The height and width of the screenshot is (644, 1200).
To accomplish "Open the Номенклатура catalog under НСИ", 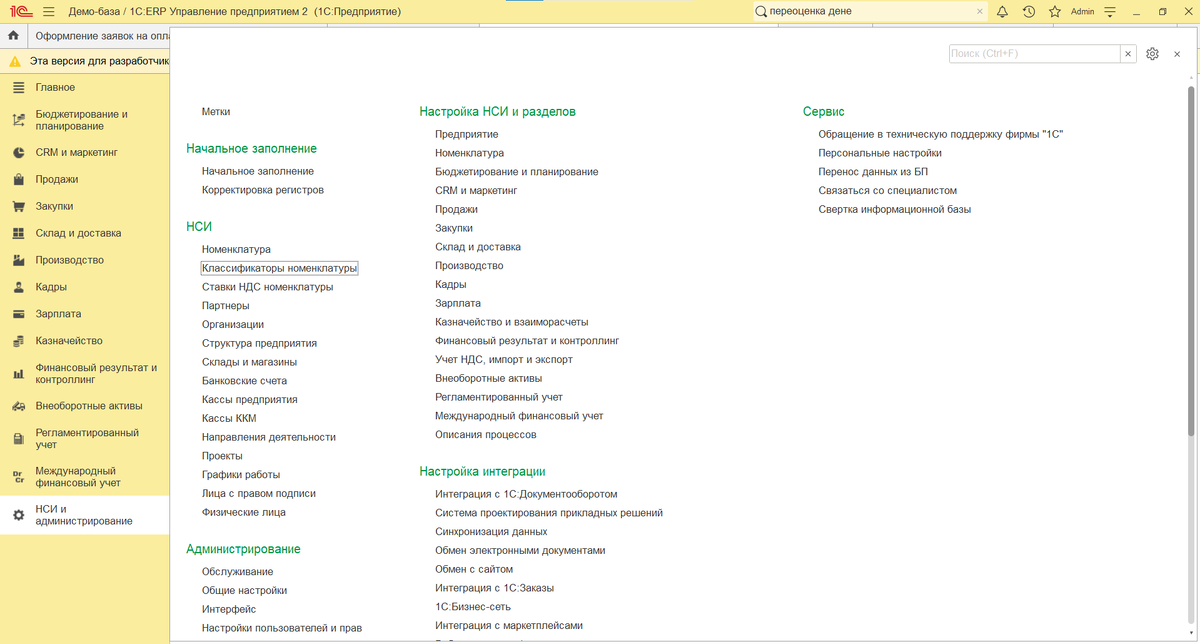I will 236,249.
